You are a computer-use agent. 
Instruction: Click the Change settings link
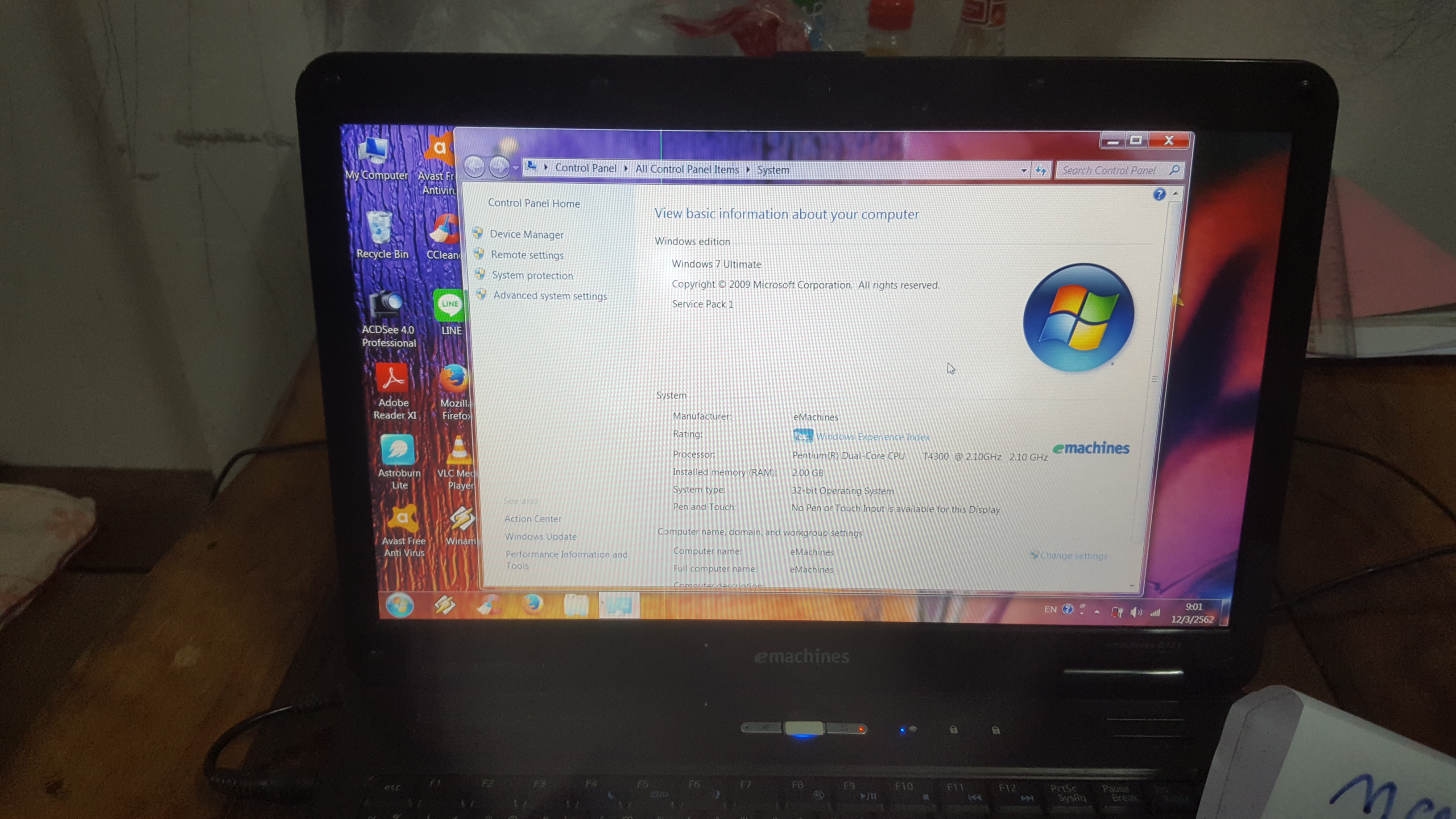(1073, 556)
